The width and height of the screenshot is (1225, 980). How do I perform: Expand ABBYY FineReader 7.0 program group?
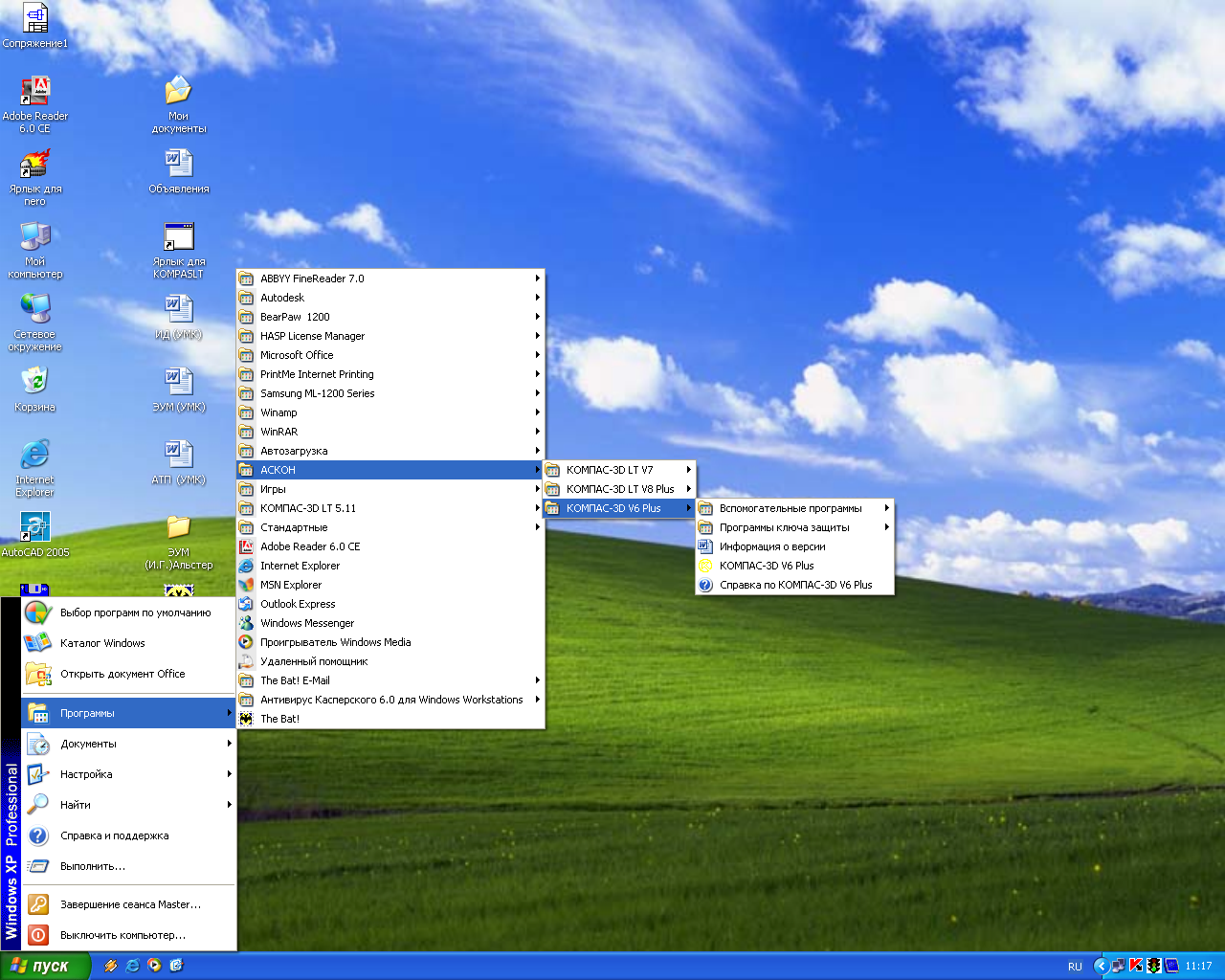click(x=390, y=278)
